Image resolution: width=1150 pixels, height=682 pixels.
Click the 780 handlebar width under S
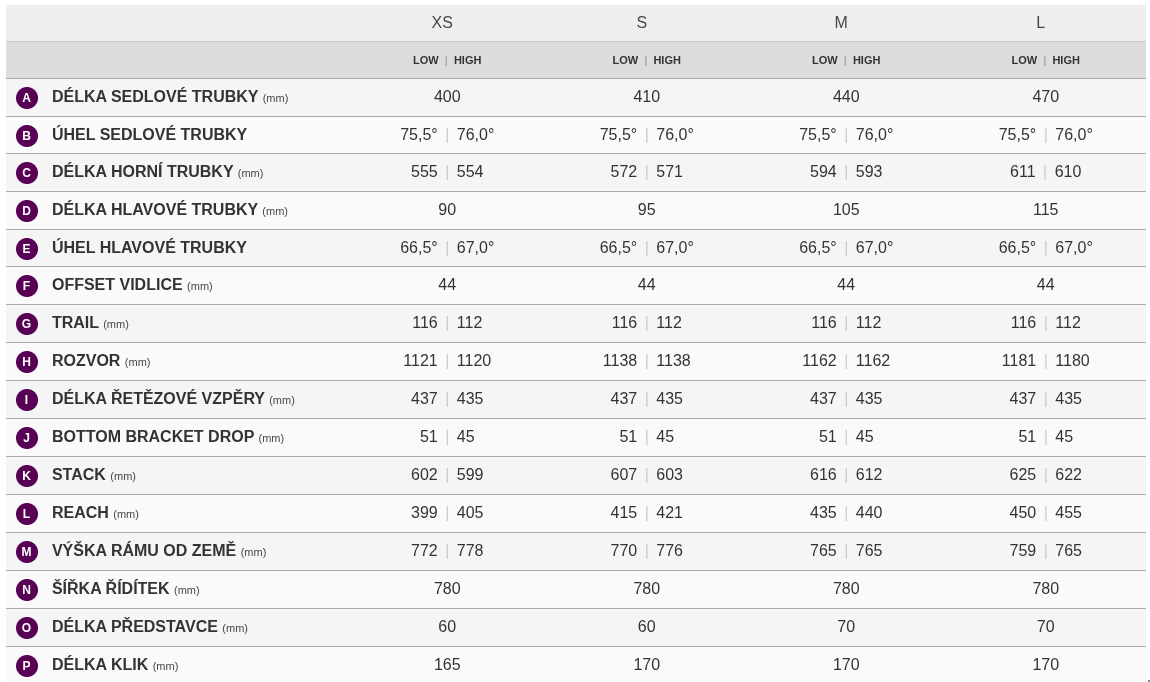point(647,589)
